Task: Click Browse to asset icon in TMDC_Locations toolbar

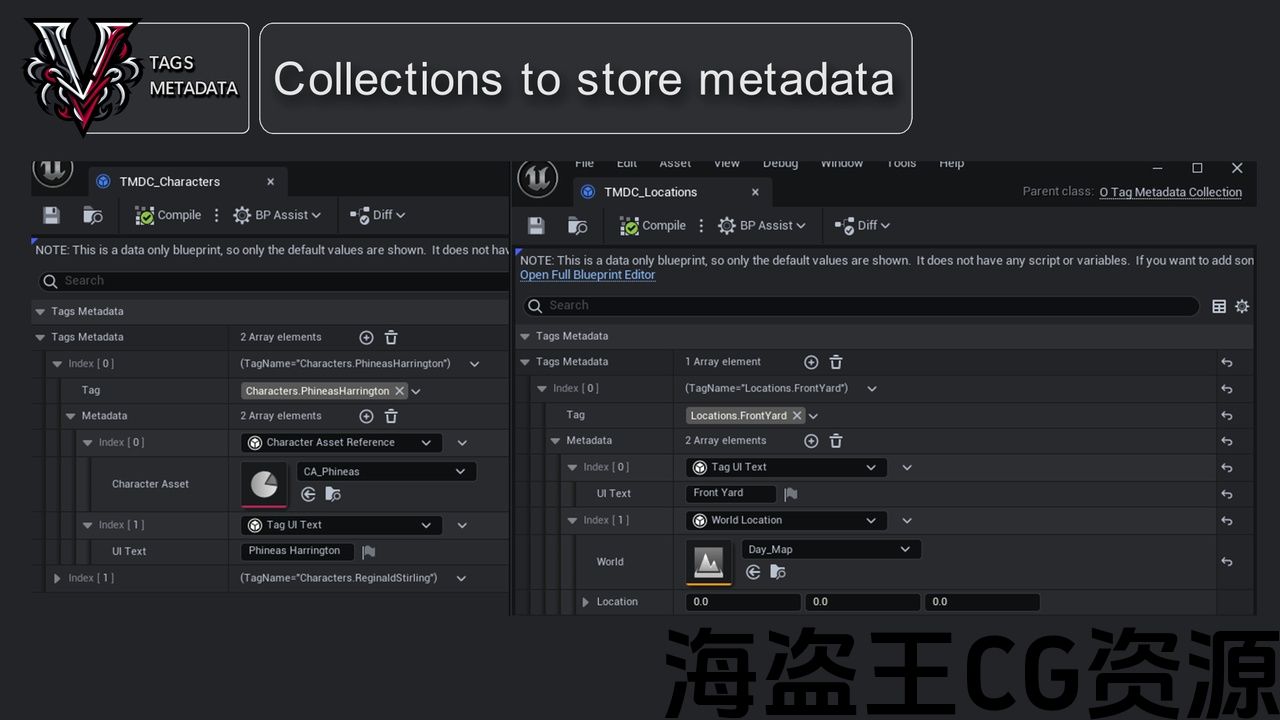Action: tap(577, 226)
